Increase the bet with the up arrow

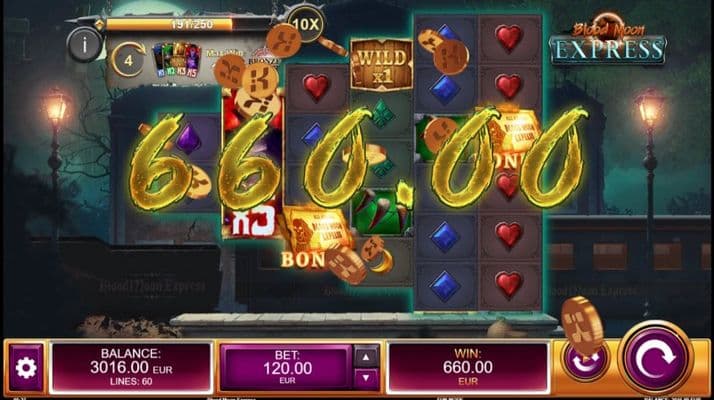pyautogui.click(x=366, y=357)
